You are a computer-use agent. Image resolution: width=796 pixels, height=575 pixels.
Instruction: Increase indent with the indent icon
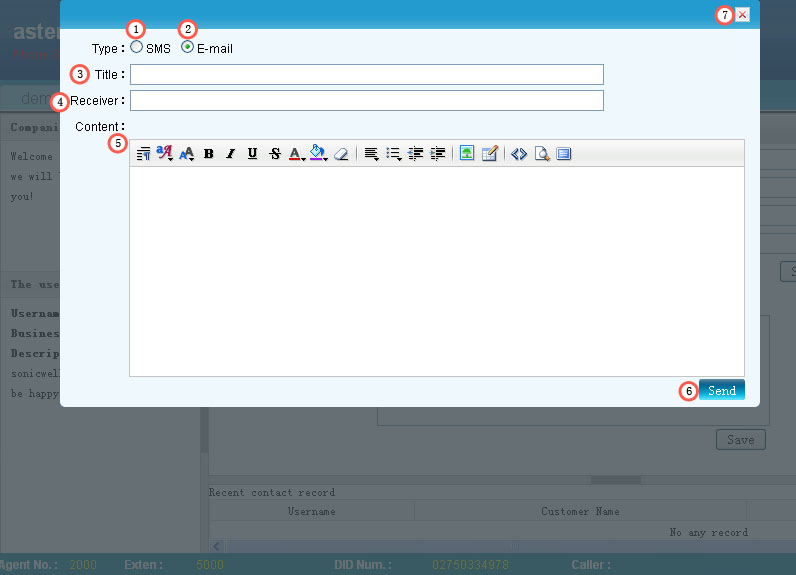(438, 153)
